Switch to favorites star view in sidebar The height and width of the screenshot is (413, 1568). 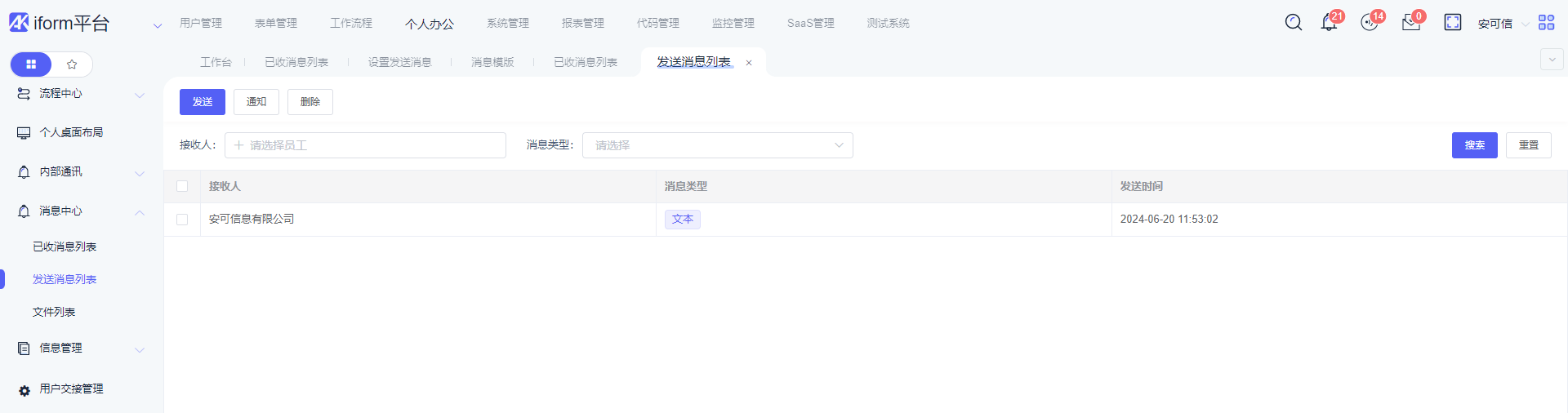(x=72, y=64)
